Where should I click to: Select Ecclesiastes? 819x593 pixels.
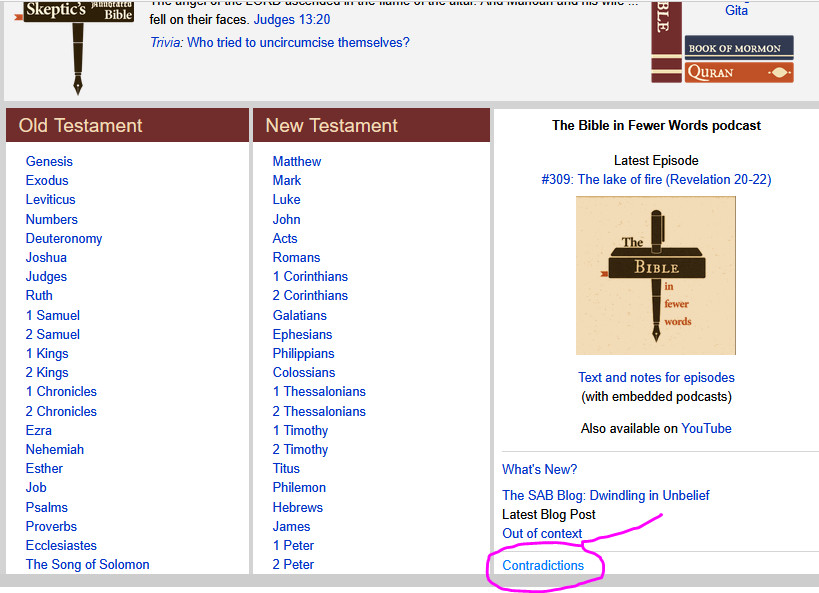click(61, 545)
